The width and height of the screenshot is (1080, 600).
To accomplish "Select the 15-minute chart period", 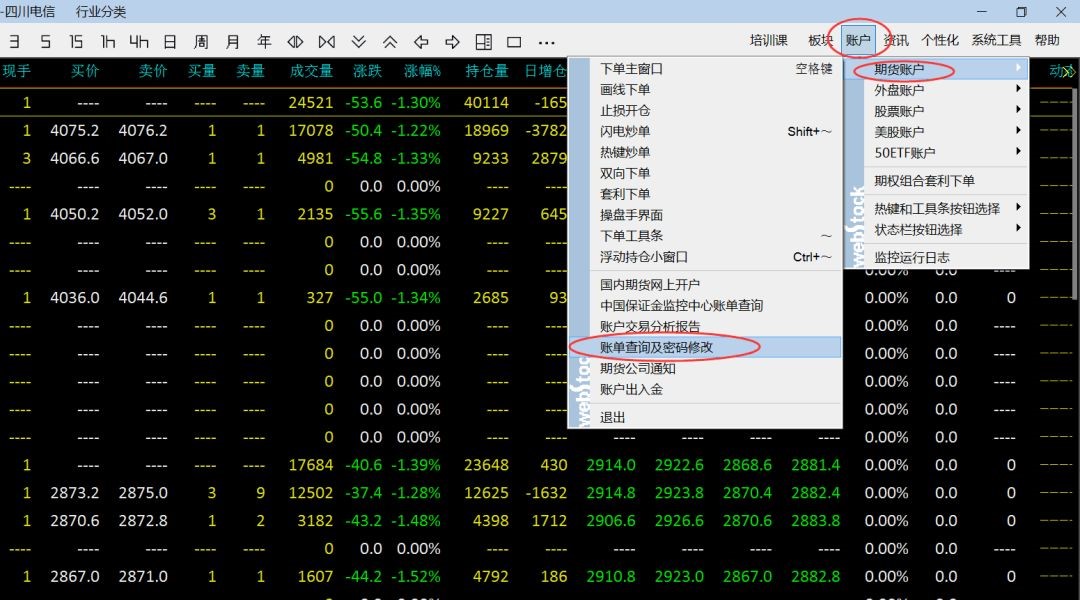I will pyautogui.click(x=76, y=42).
